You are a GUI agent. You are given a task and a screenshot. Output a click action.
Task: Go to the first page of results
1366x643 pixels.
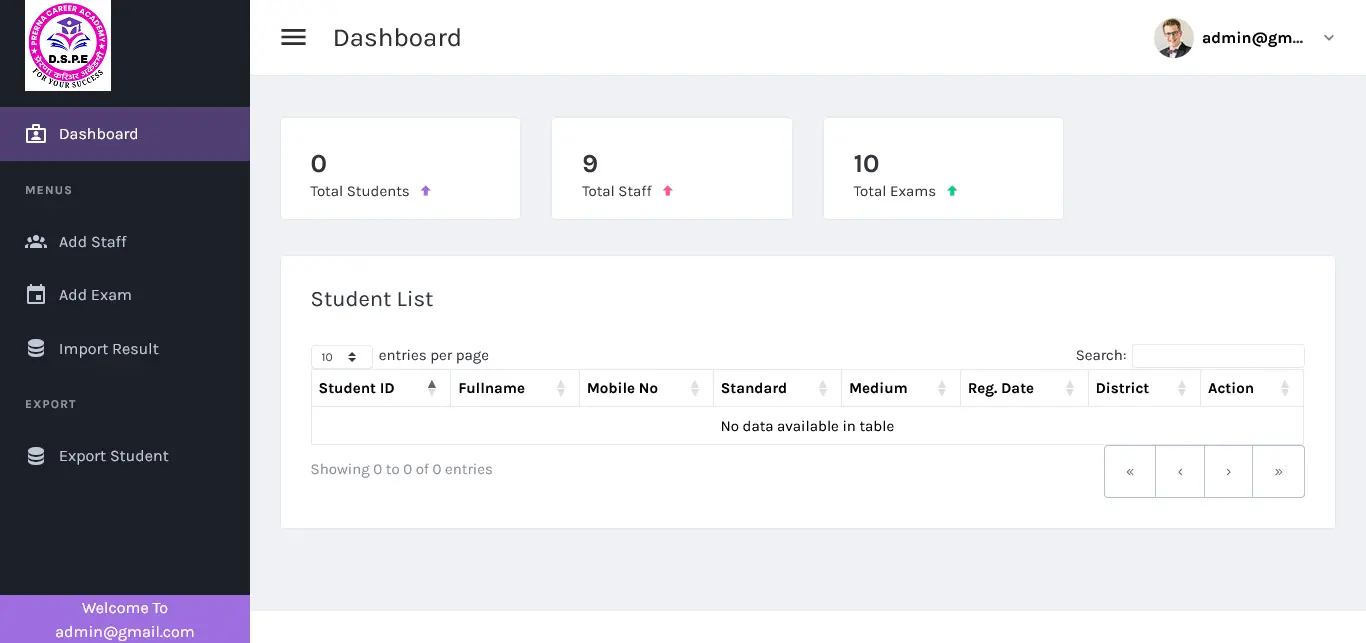point(1130,472)
